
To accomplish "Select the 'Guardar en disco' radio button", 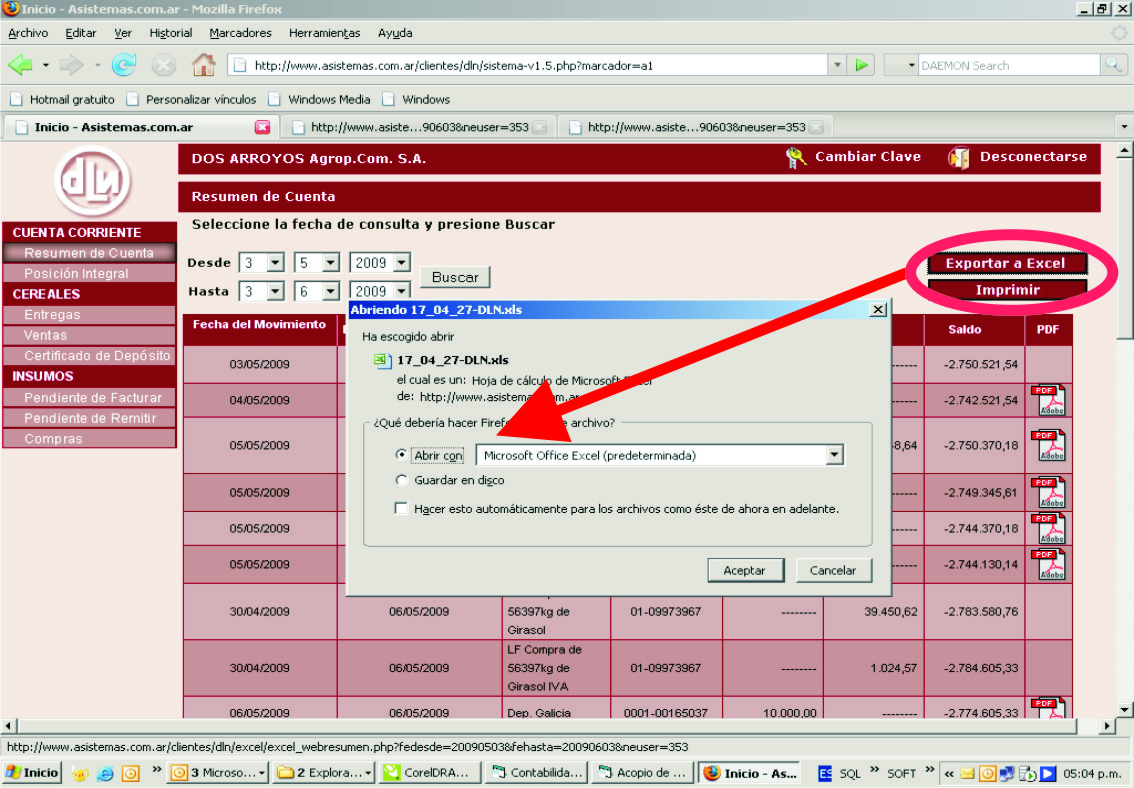I will pyautogui.click(x=402, y=480).
